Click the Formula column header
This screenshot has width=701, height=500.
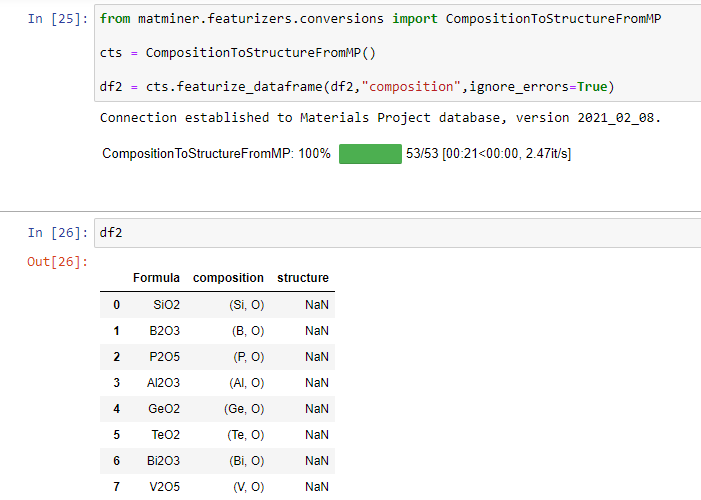(156, 278)
